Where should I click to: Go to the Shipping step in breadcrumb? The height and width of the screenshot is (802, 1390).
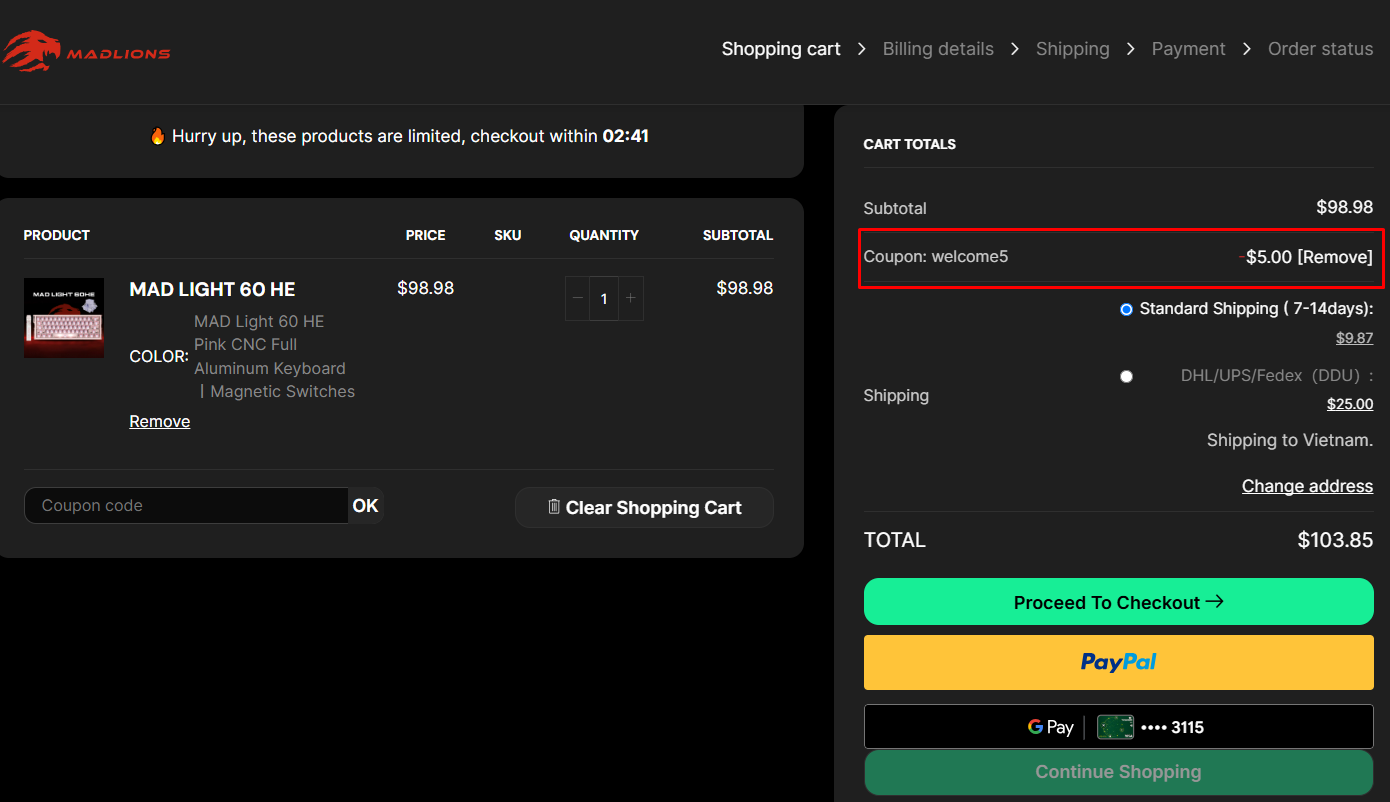coord(1073,49)
